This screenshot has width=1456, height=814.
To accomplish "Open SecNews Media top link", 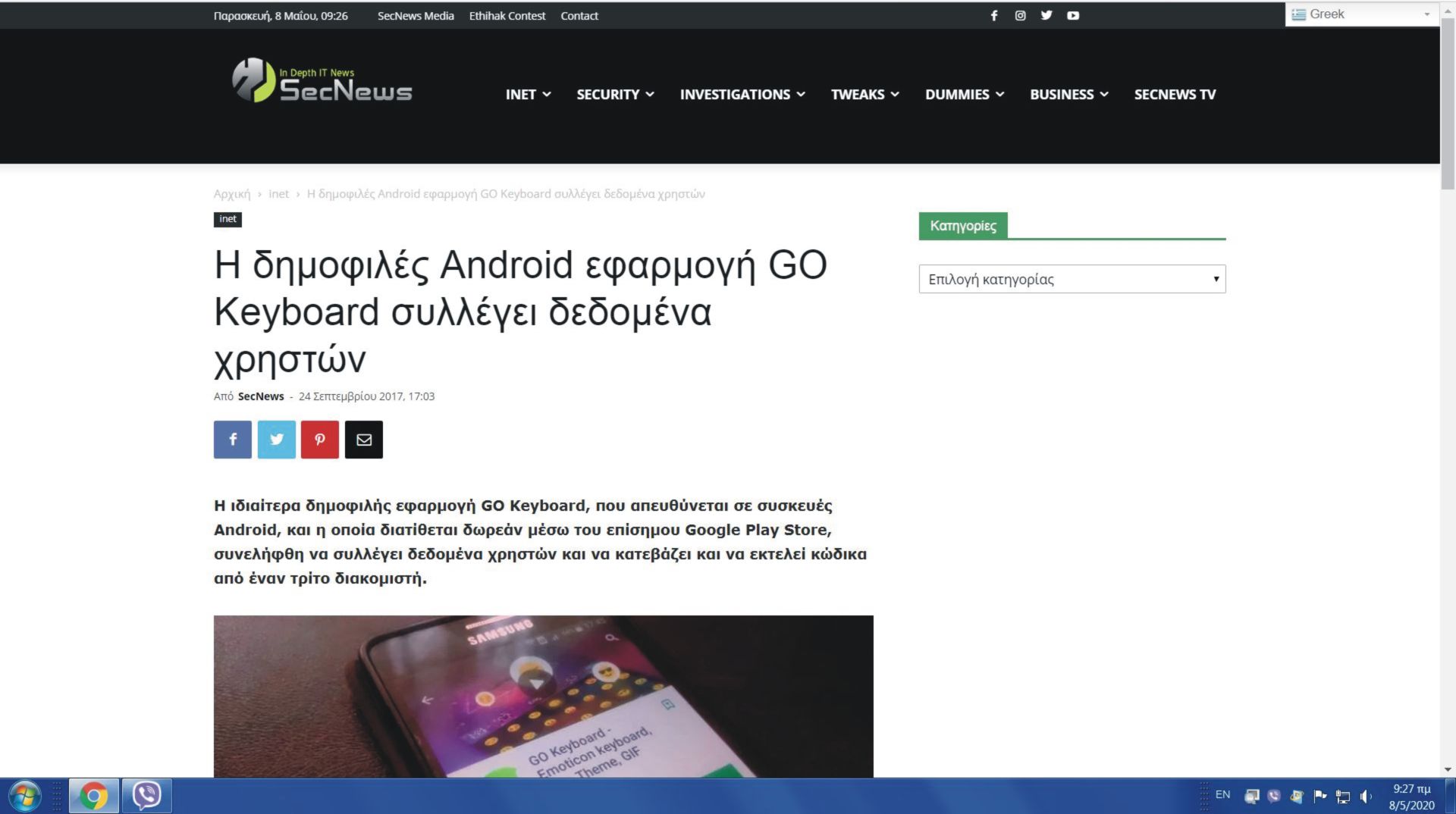I will 416,15.
